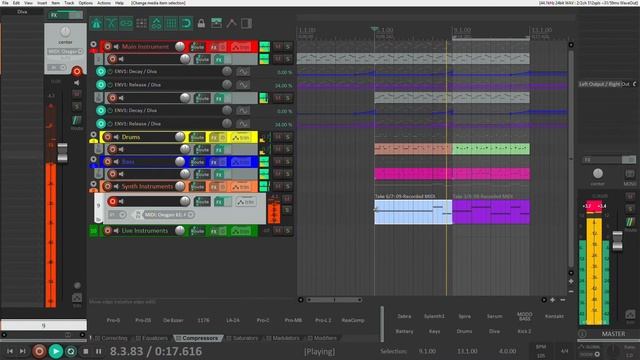Toggle the snap magnet toolbar icon
Image resolution: width=640 pixels, height=360 pixels.
[x=186, y=23]
